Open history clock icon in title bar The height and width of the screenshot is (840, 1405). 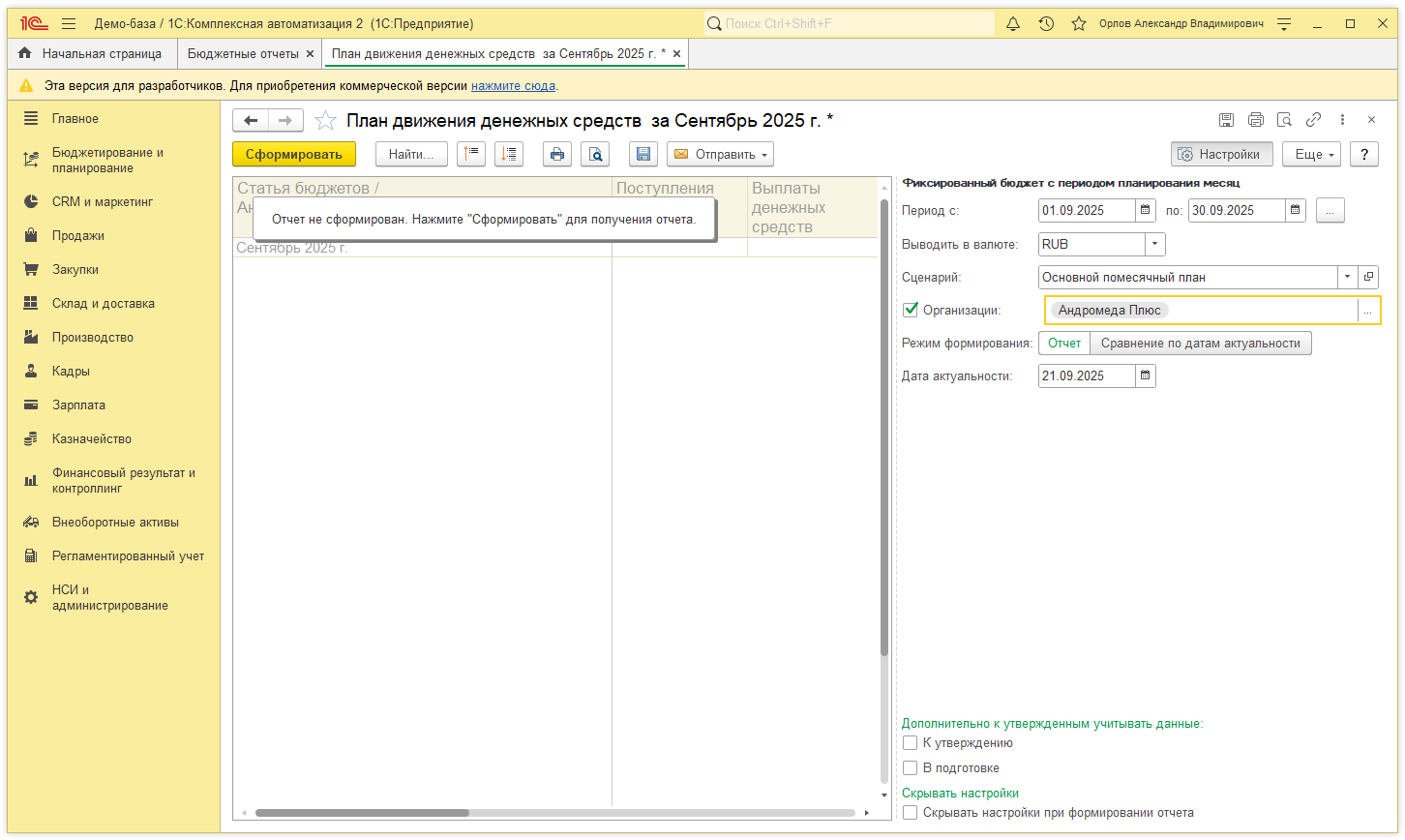click(x=1046, y=23)
